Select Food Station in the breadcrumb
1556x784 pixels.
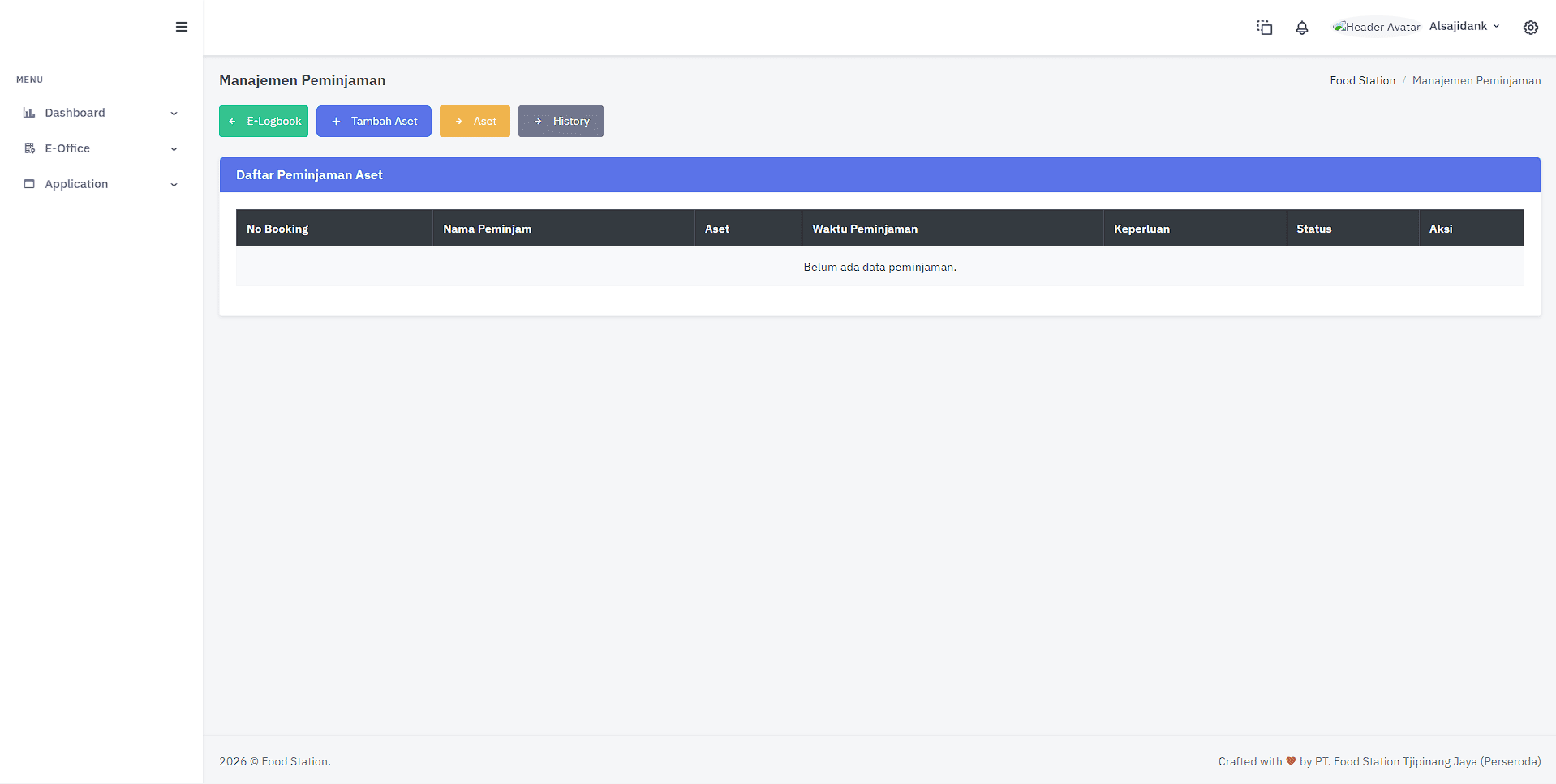1362,80
